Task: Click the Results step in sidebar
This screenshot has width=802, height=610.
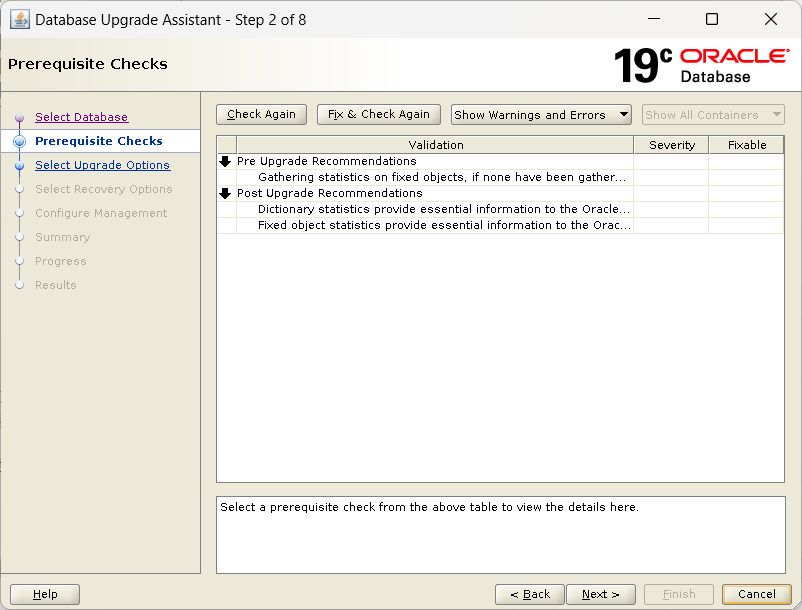Action: tap(56, 285)
